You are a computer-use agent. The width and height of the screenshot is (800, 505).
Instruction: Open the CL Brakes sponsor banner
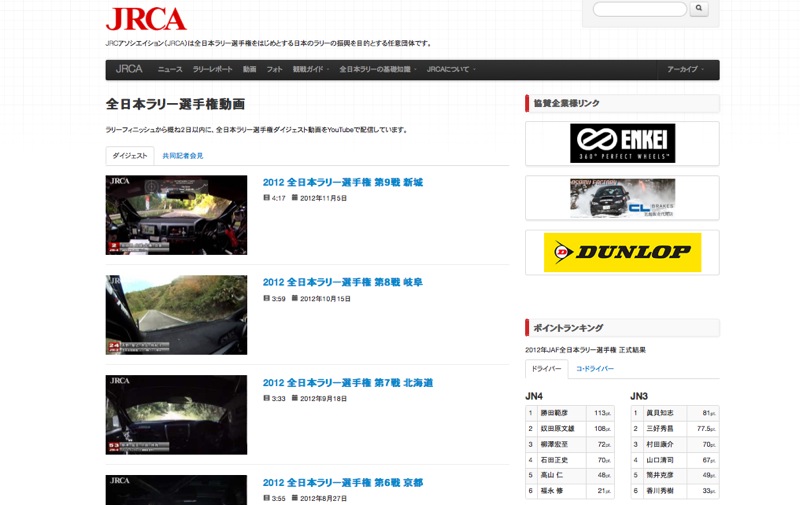tap(622, 198)
